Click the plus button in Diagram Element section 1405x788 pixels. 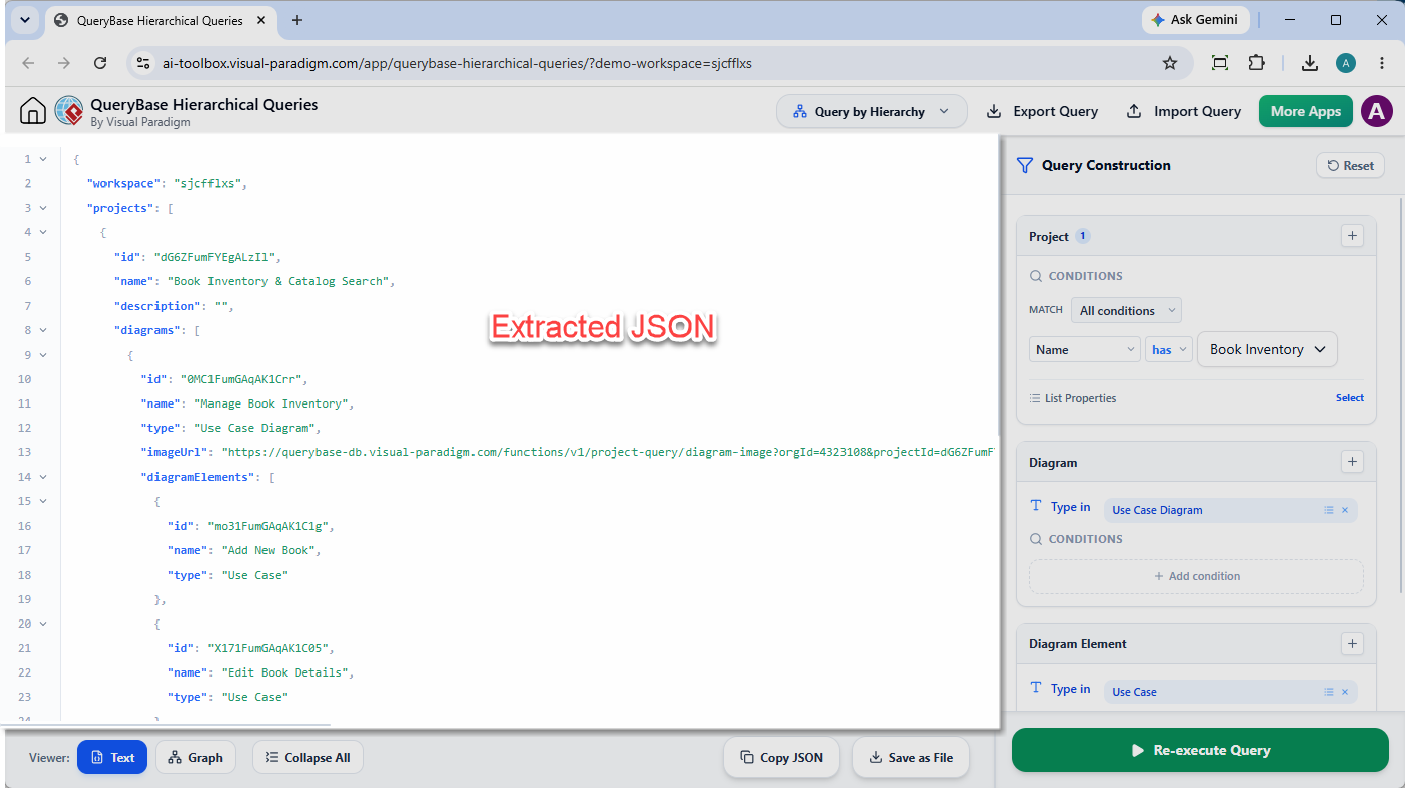[x=1352, y=644]
